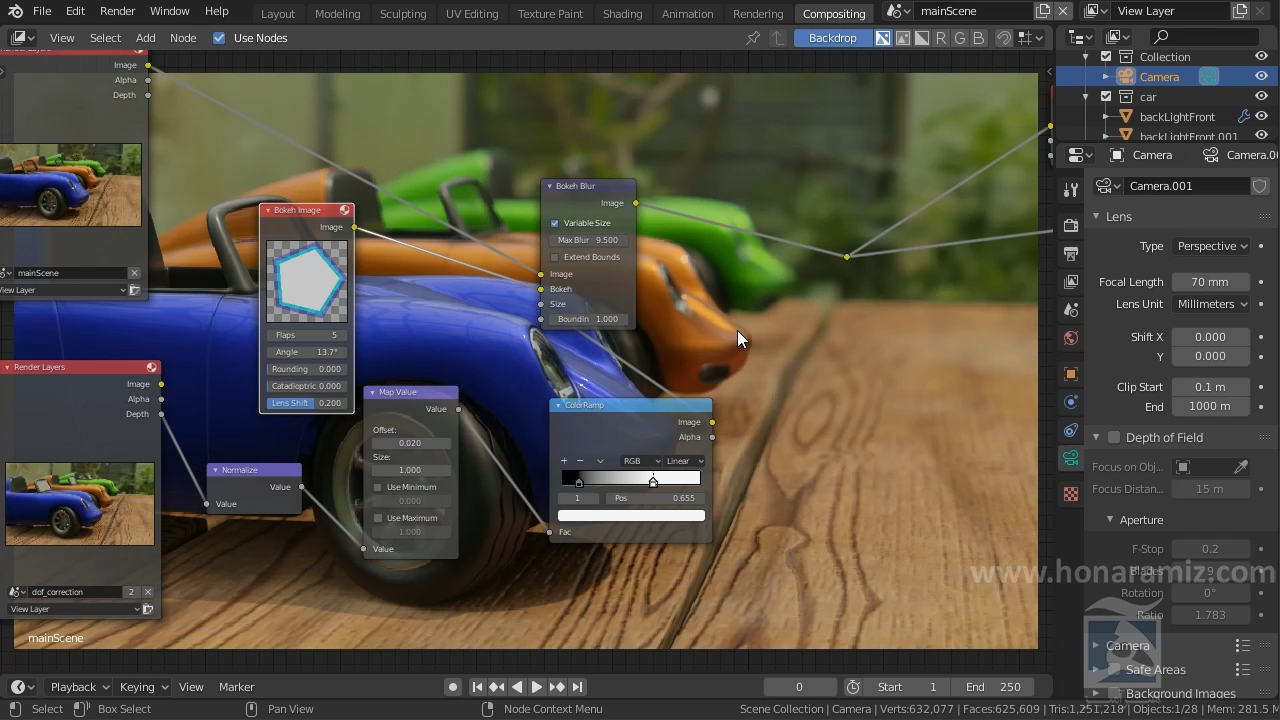Switch to the Animation workspace tab
Screen dimensions: 1280x720
pos(687,13)
